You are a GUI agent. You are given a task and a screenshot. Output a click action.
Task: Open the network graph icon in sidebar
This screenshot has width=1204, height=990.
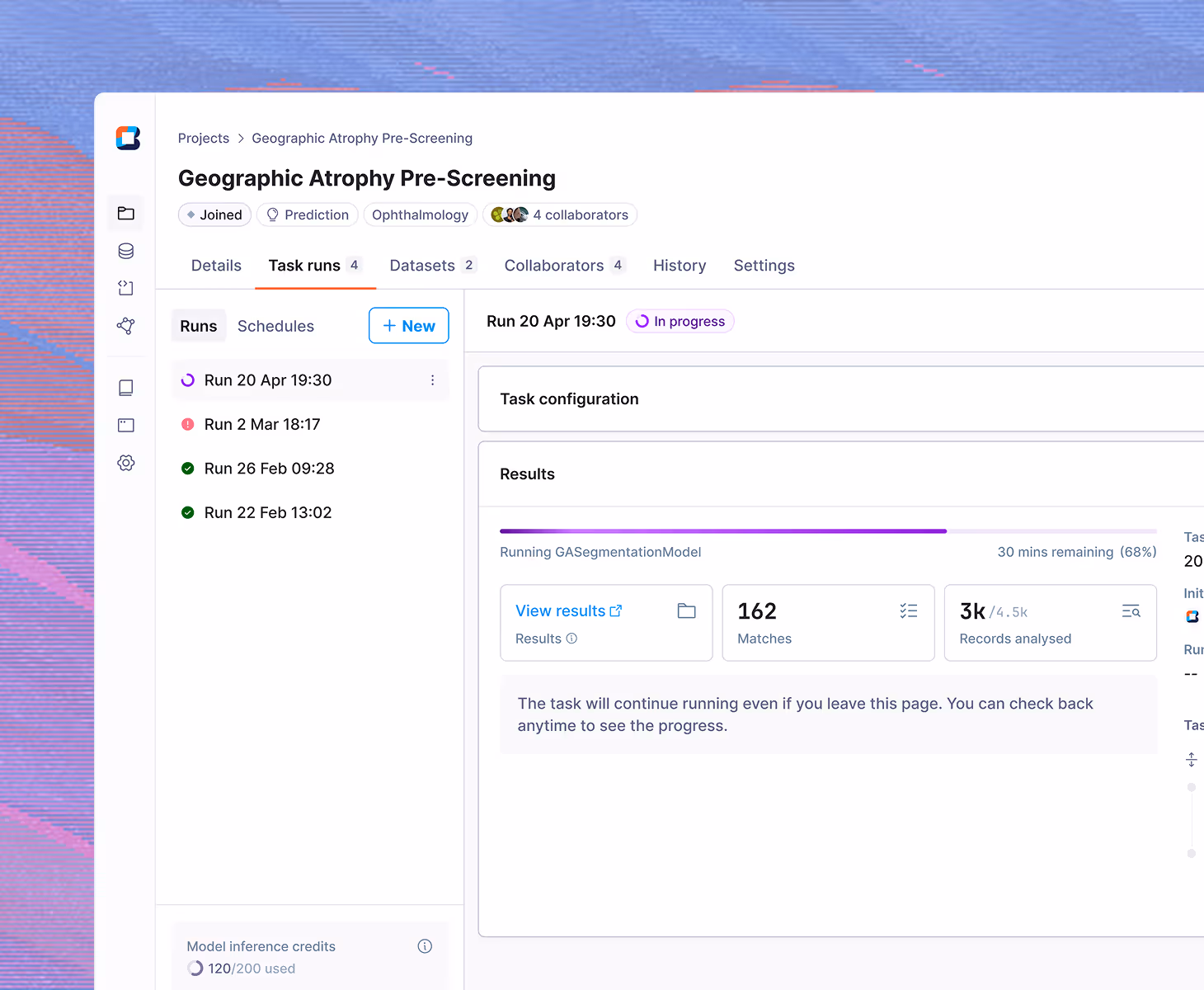tap(126, 326)
